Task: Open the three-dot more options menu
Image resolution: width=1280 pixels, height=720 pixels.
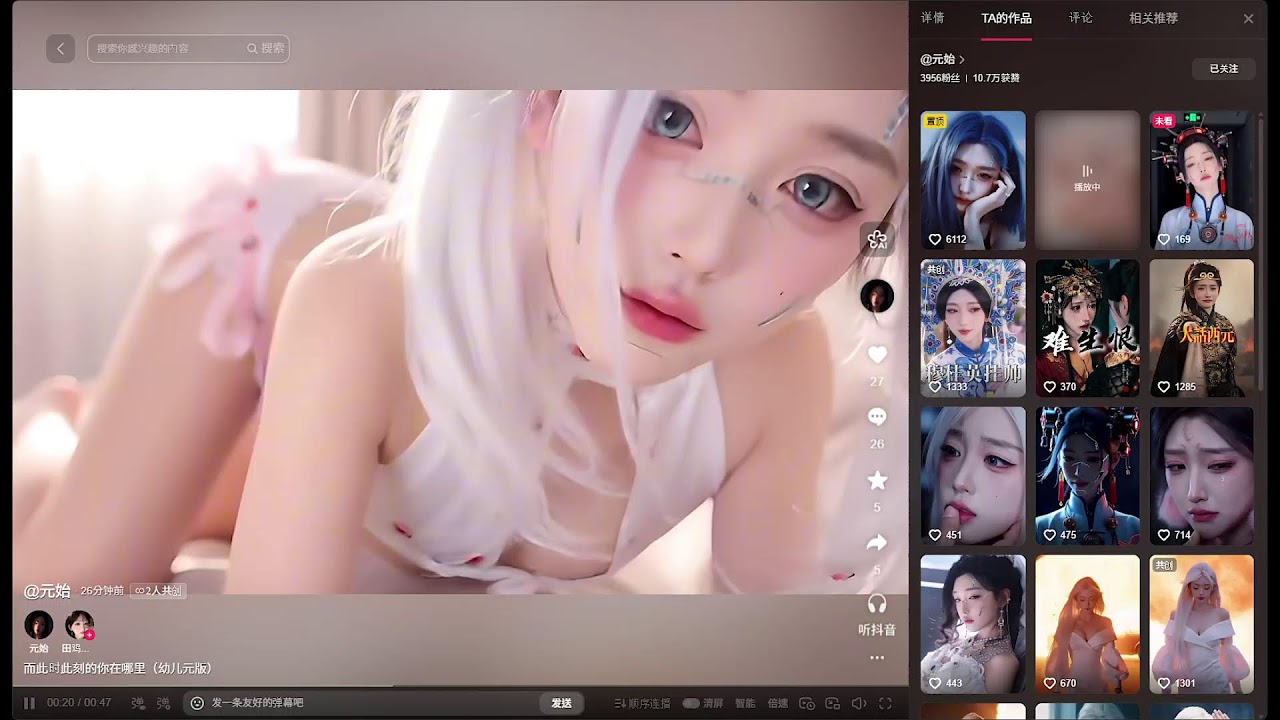Action: tap(877, 657)
